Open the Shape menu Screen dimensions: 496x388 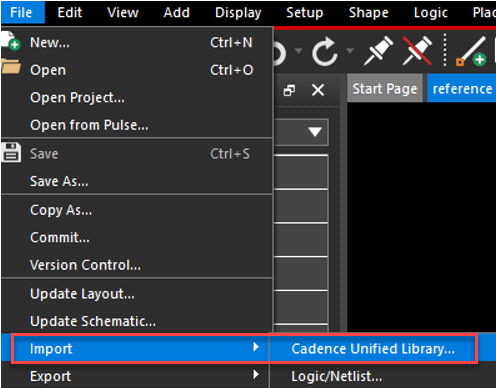tap(368, 12)
